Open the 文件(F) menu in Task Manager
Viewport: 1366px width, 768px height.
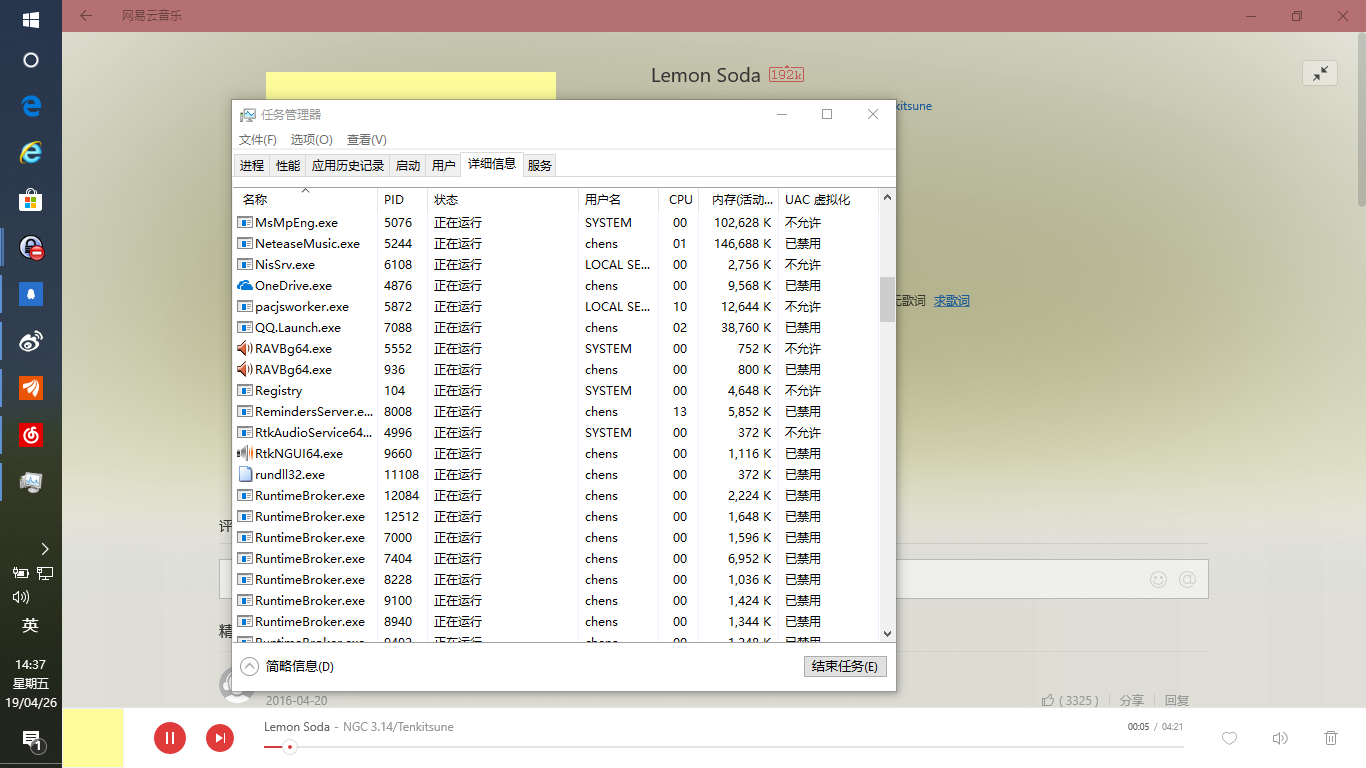pos(258,140)
